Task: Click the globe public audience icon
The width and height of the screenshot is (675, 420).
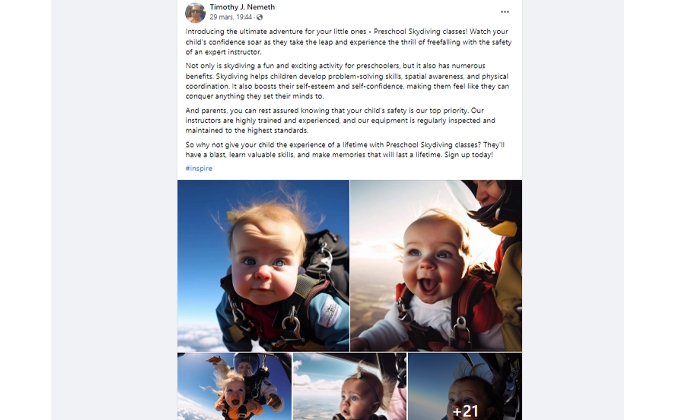Action: (260, 17)
